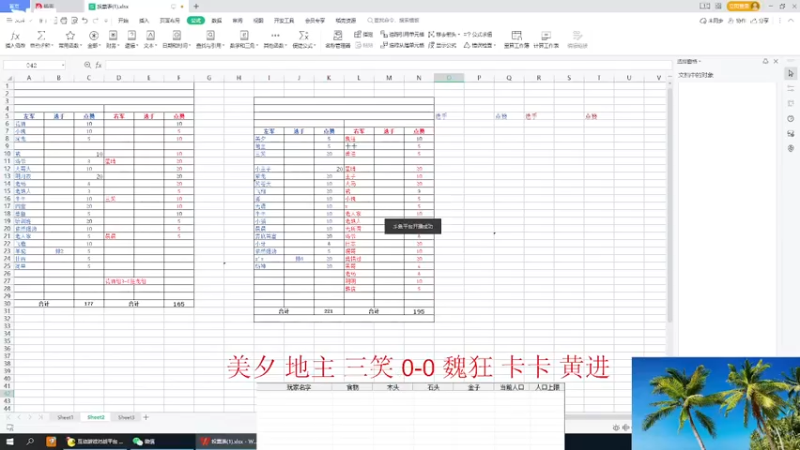The image size is (800, 450).
Task: Click the cloud sync status button
Action: coord(711,20)
